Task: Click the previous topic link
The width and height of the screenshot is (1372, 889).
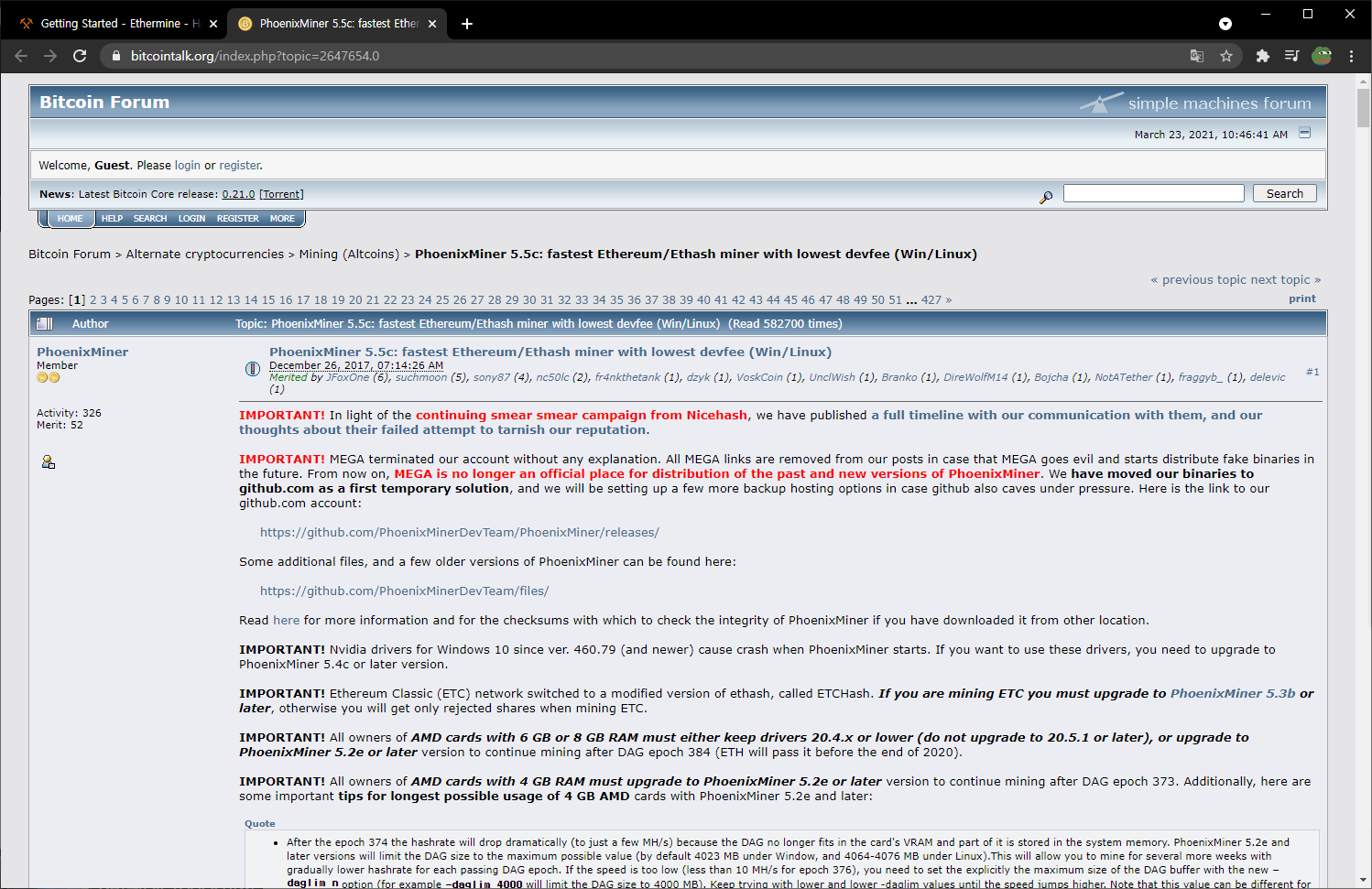Action: [1198, 280]
